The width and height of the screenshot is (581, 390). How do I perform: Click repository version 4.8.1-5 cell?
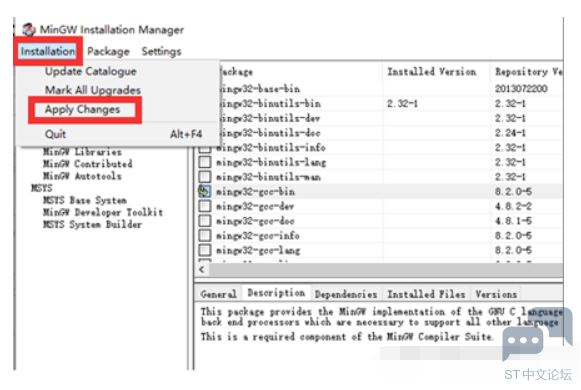click(514, 221)
